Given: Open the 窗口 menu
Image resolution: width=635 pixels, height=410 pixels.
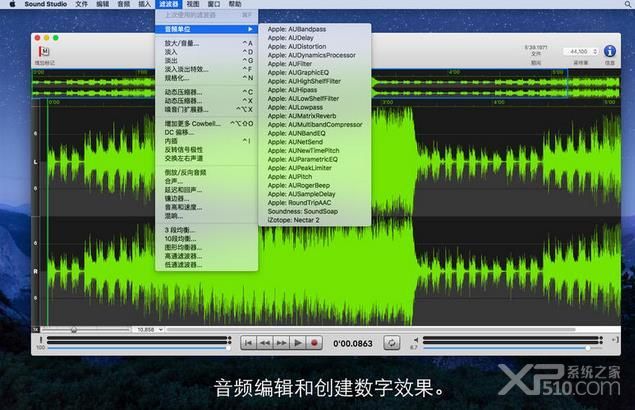Looking at the screenshot, I should 214,4.
